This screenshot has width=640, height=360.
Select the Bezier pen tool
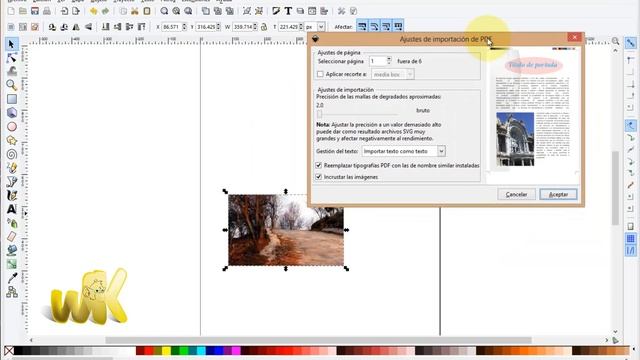[11, 182]
